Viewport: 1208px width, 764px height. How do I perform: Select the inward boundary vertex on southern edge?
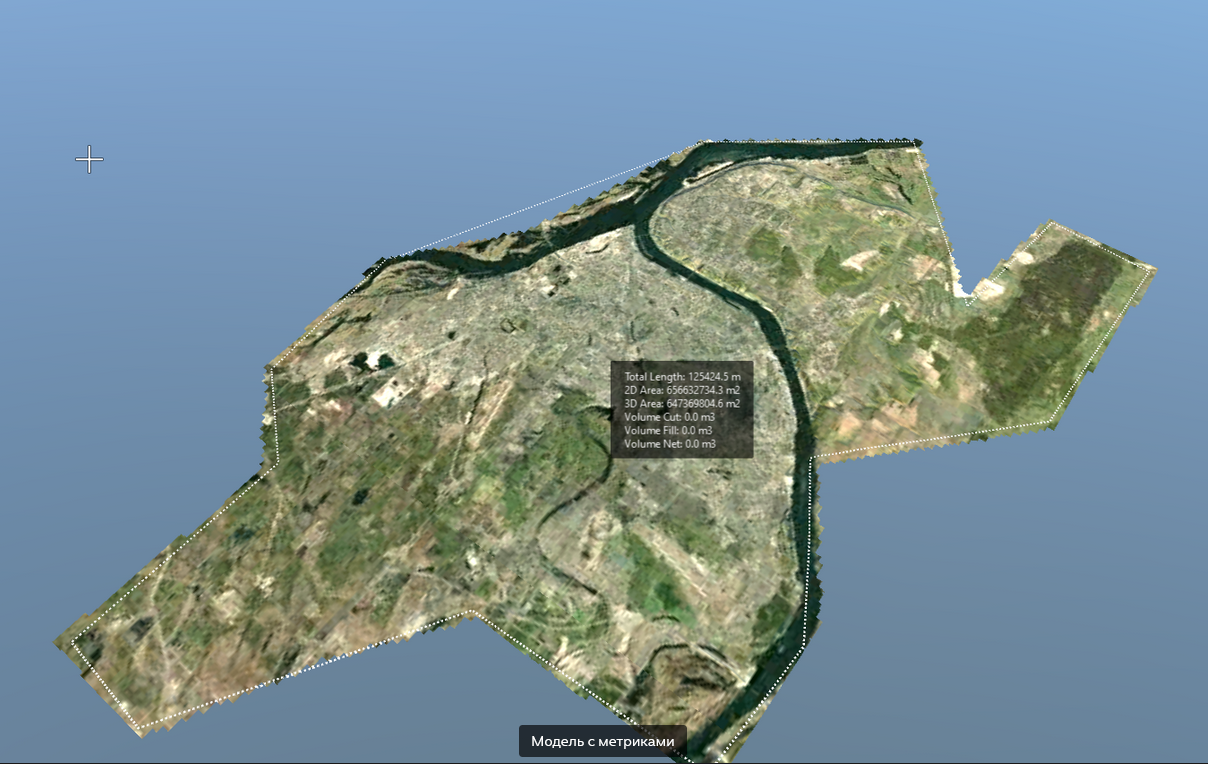tap(472, 612)
